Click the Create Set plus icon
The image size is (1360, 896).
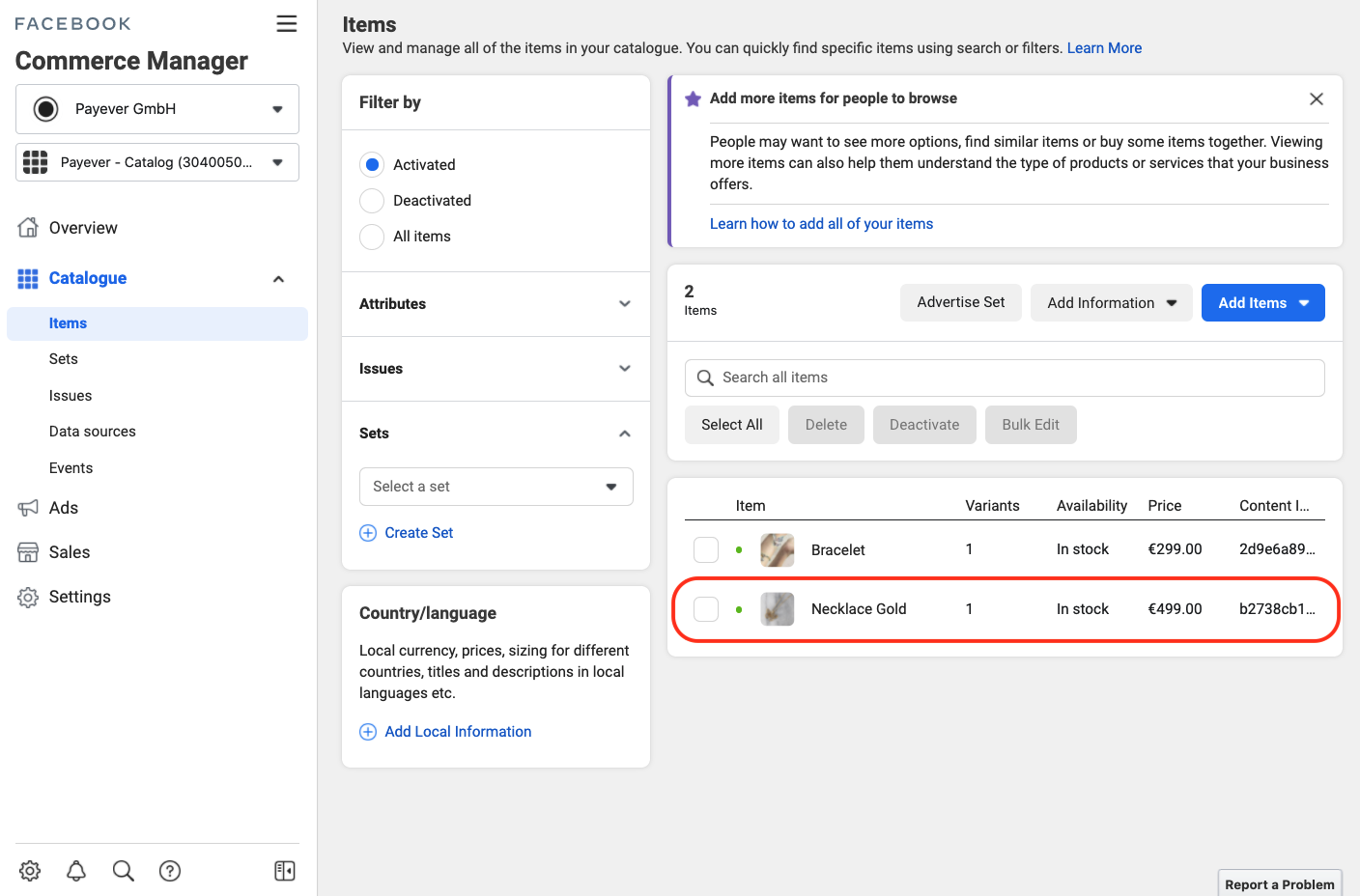coord(368,533)
